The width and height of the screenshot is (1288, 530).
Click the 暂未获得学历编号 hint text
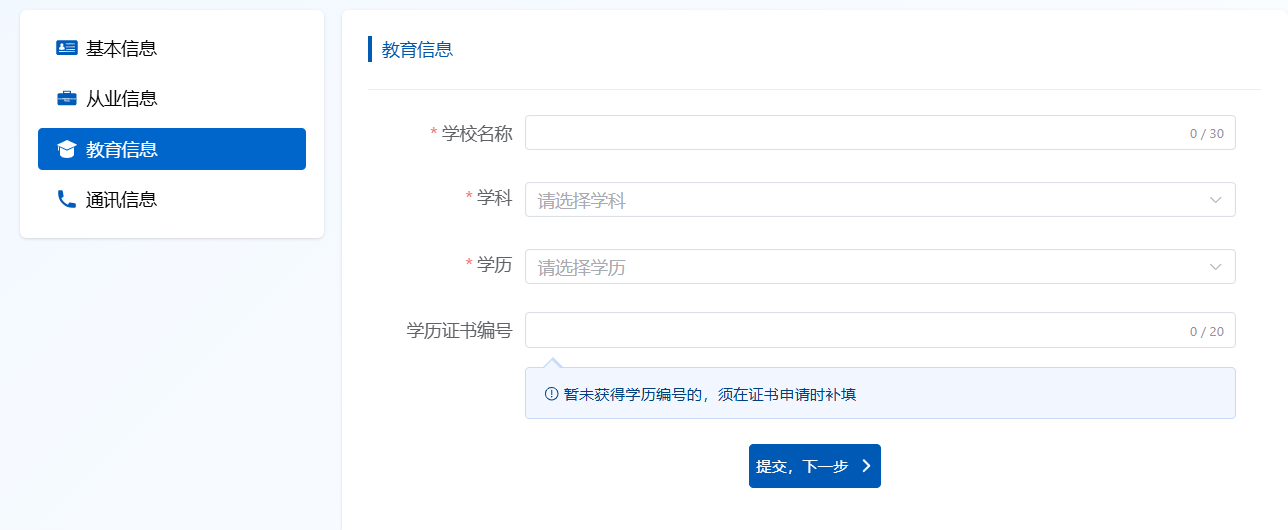click(710, 394)
